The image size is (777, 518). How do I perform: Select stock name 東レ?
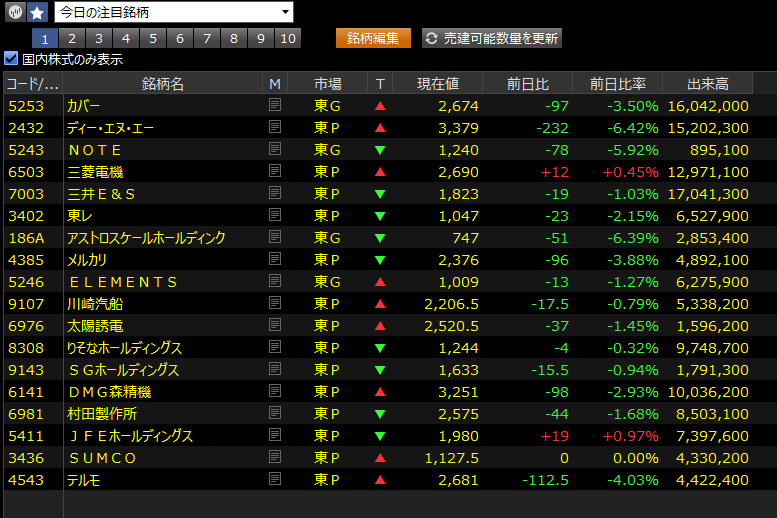coord(80,216)
